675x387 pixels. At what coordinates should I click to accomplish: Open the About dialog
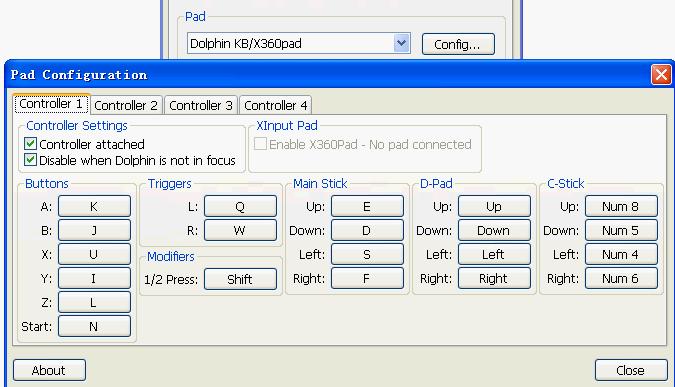(x=49, y=370)
